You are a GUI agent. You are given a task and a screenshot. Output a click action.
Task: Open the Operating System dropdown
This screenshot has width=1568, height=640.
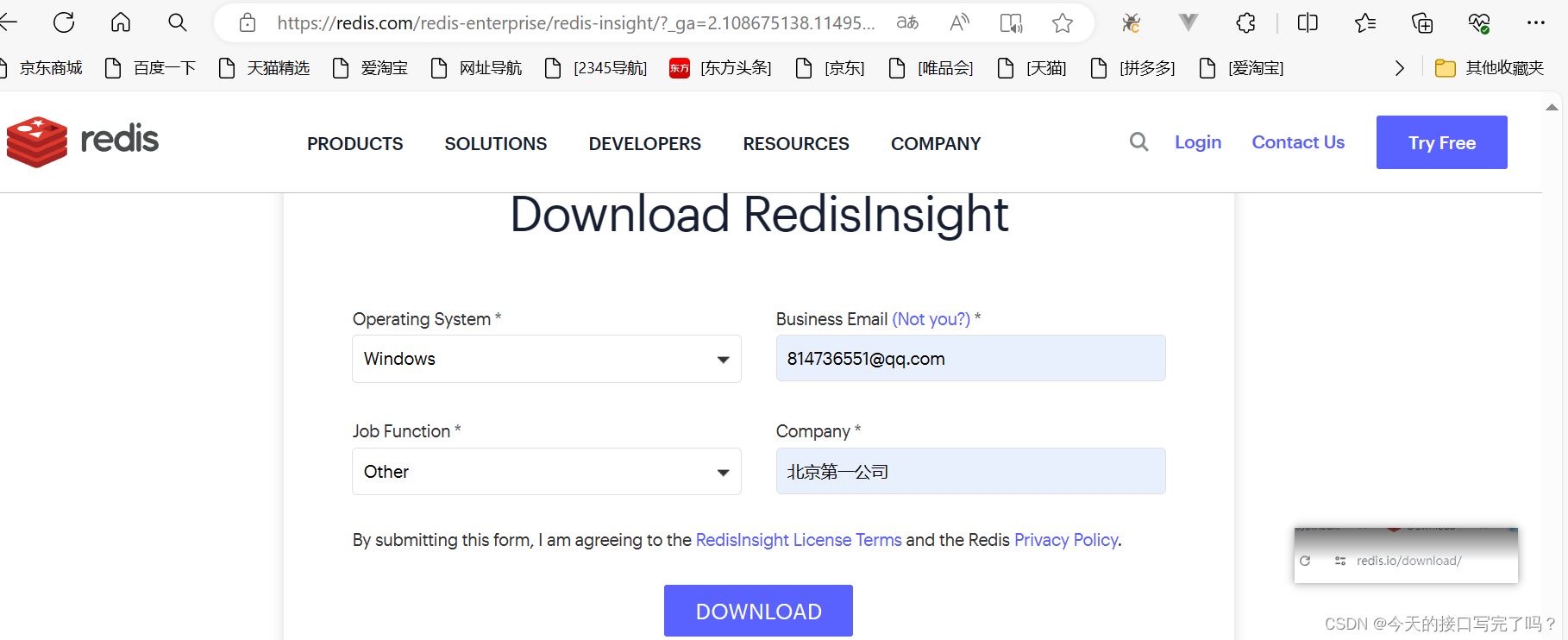point(547,359)
